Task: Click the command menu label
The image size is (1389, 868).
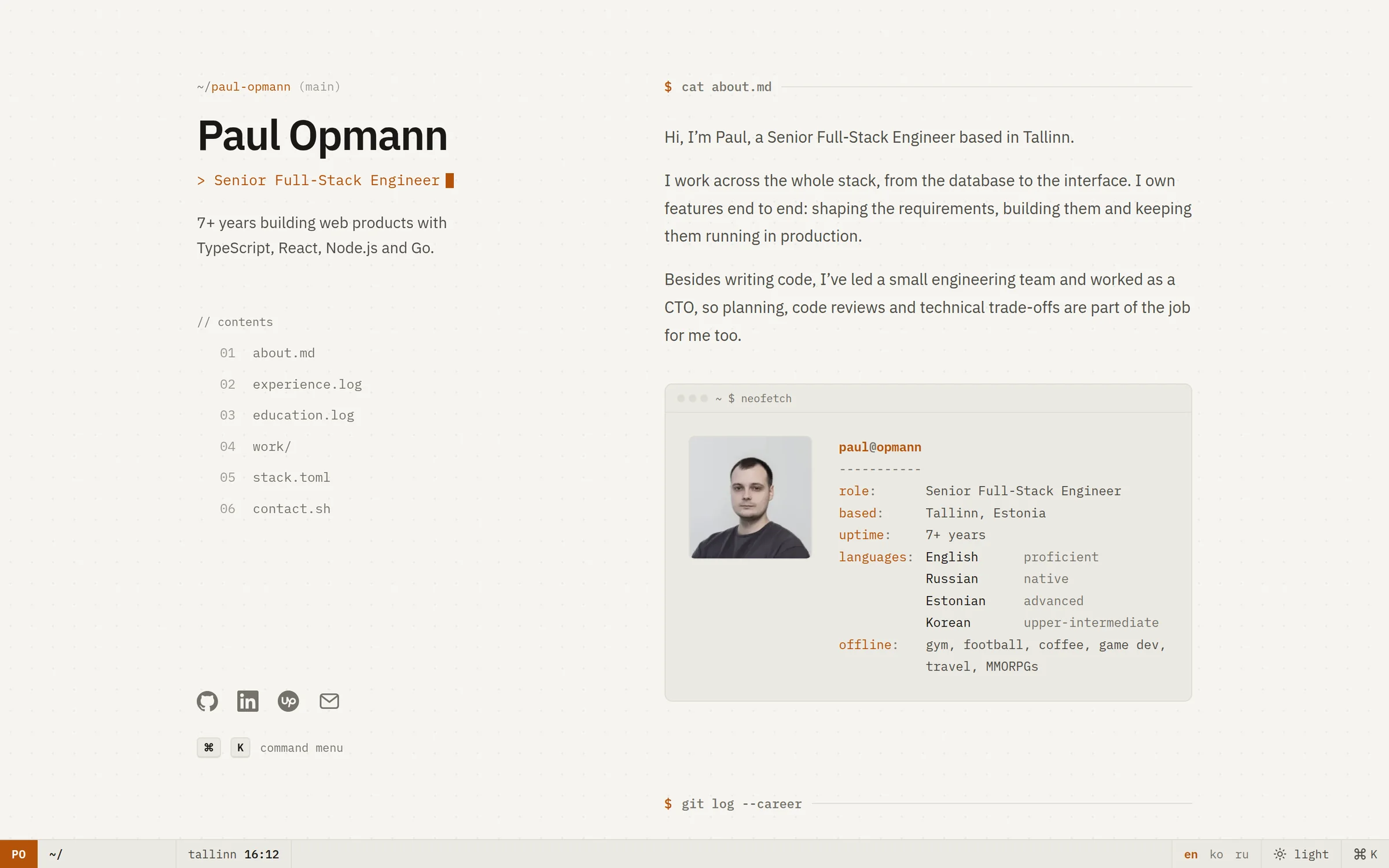Action: [x=302, y=748]
